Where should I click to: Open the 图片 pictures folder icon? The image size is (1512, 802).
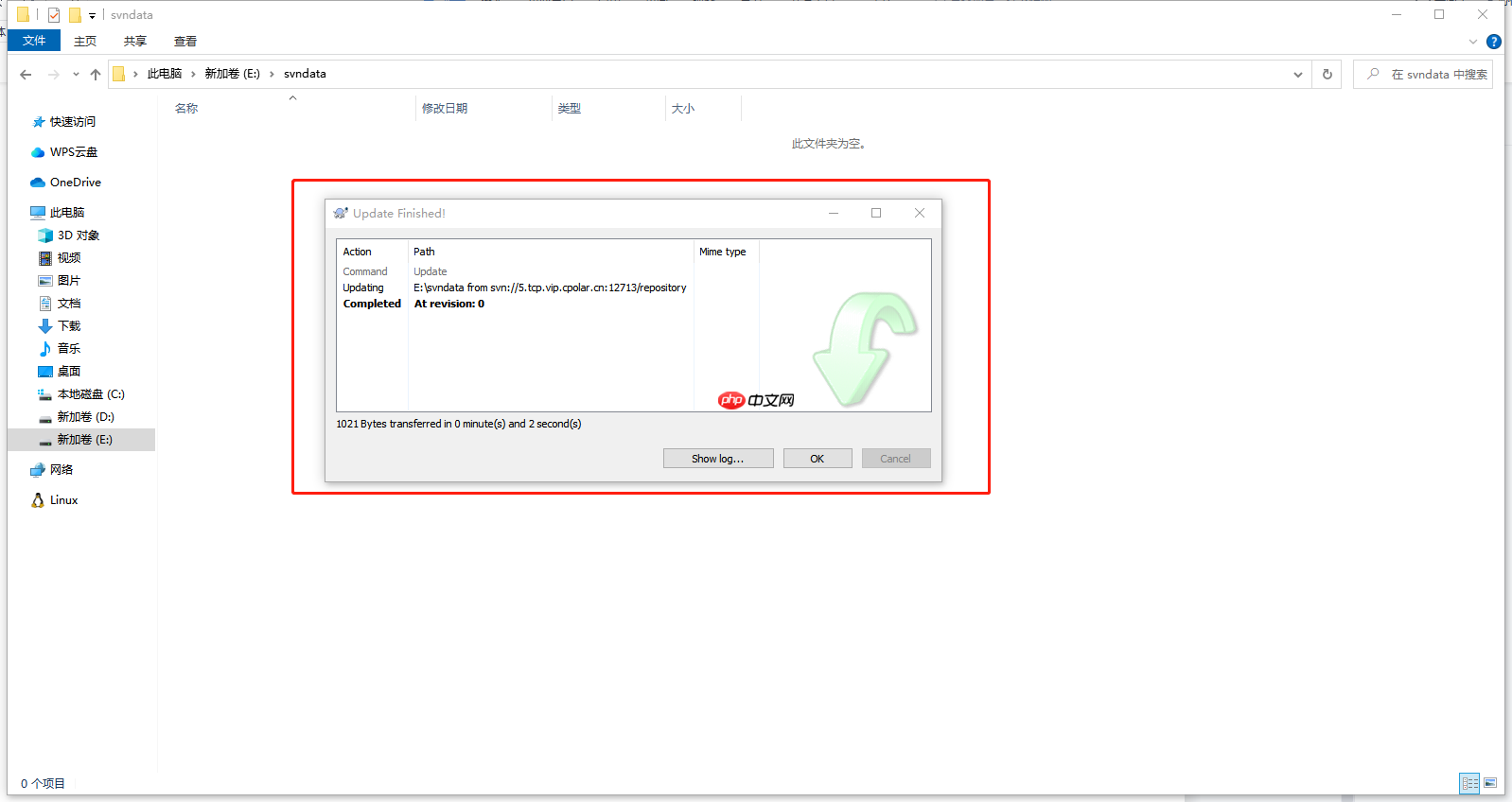click(x=45, y=281)
